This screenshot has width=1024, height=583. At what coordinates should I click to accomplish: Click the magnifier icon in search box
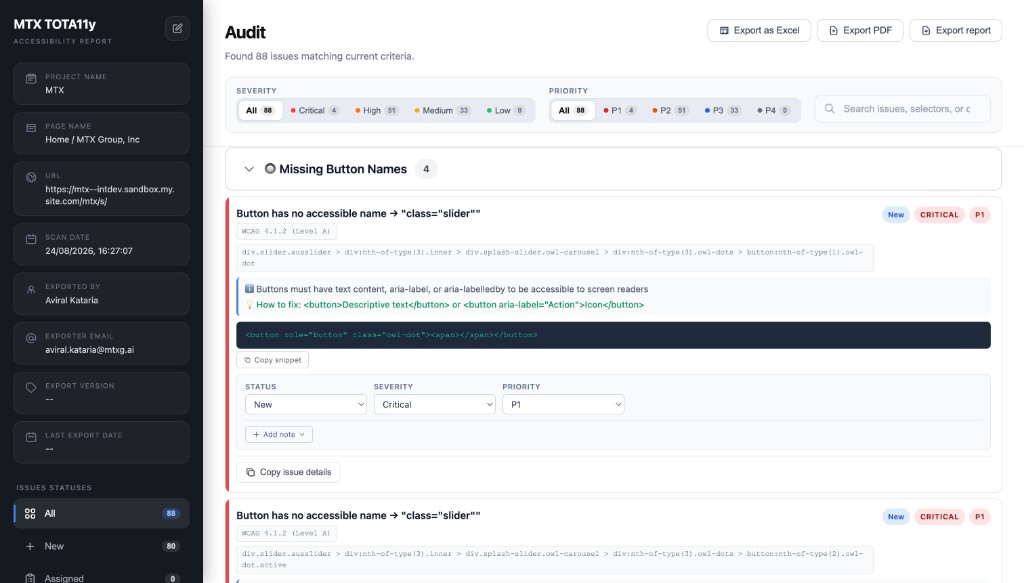tap(829, 108)
